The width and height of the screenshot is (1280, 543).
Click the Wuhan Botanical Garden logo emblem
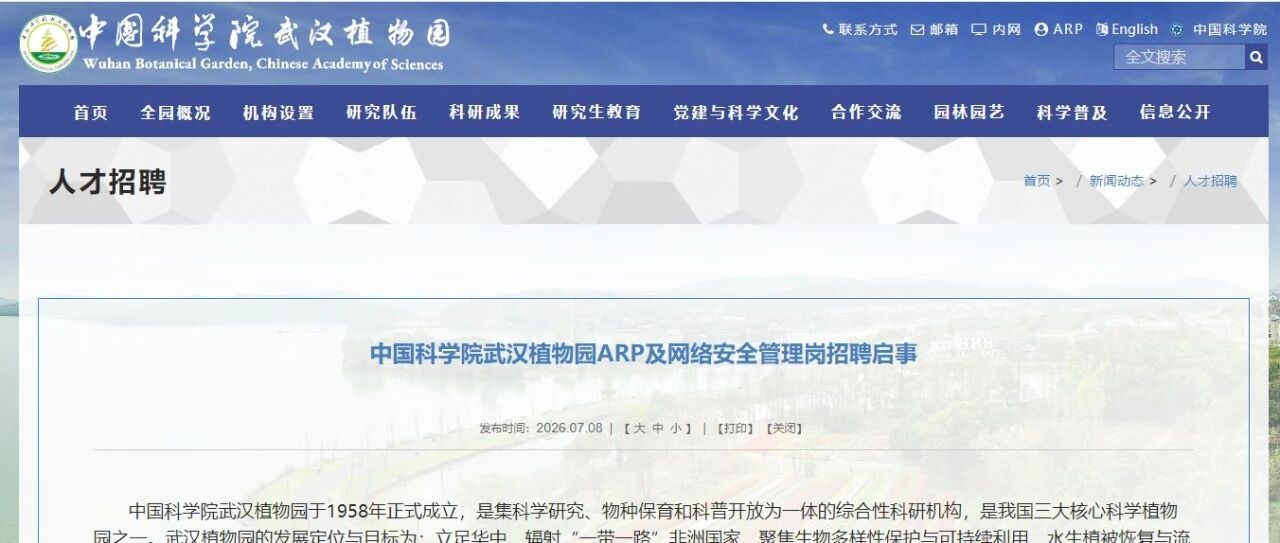[x=48, y=43]
